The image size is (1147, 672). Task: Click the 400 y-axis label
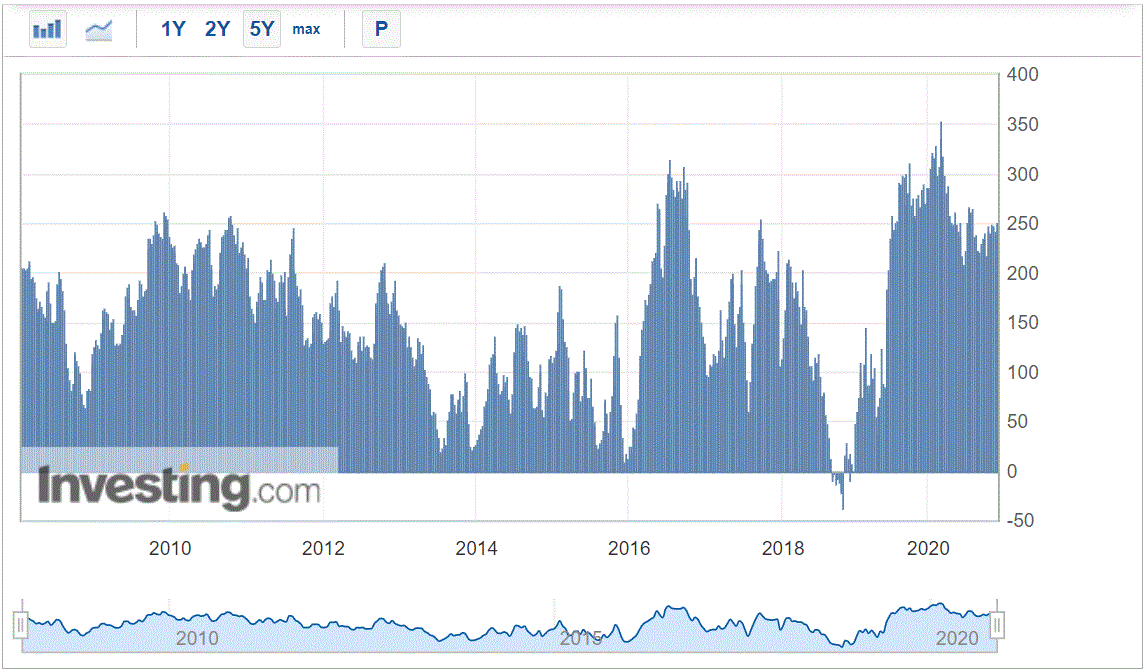(x=1023, y=75)
